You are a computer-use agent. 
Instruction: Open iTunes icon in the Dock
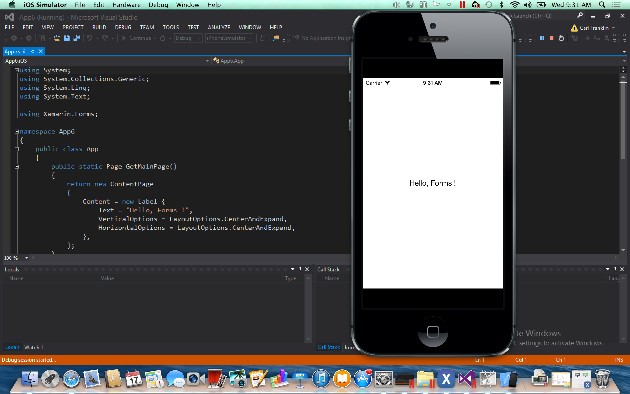321,379
